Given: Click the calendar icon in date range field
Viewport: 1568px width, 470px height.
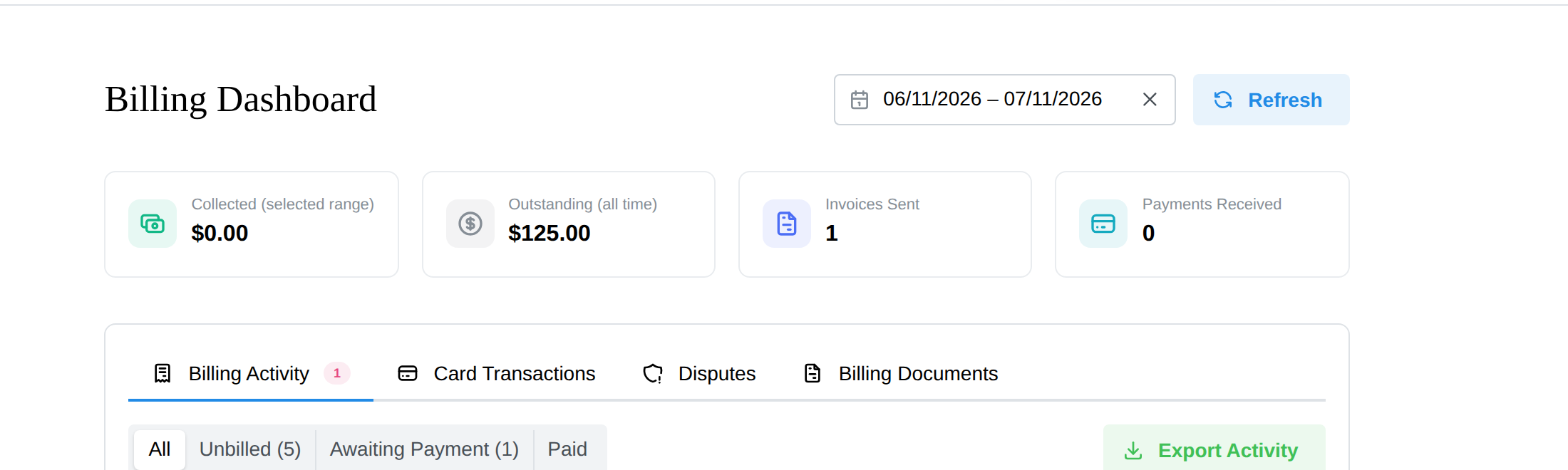Looking at the screenshot, I should (860, 100).
